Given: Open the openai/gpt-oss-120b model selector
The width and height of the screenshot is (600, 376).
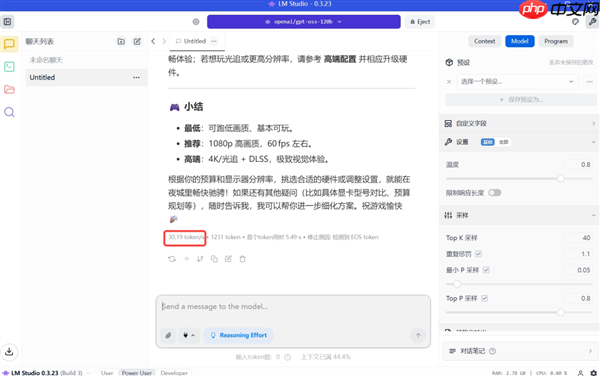Looking at the screenshot, I should [x=303, y=22].
